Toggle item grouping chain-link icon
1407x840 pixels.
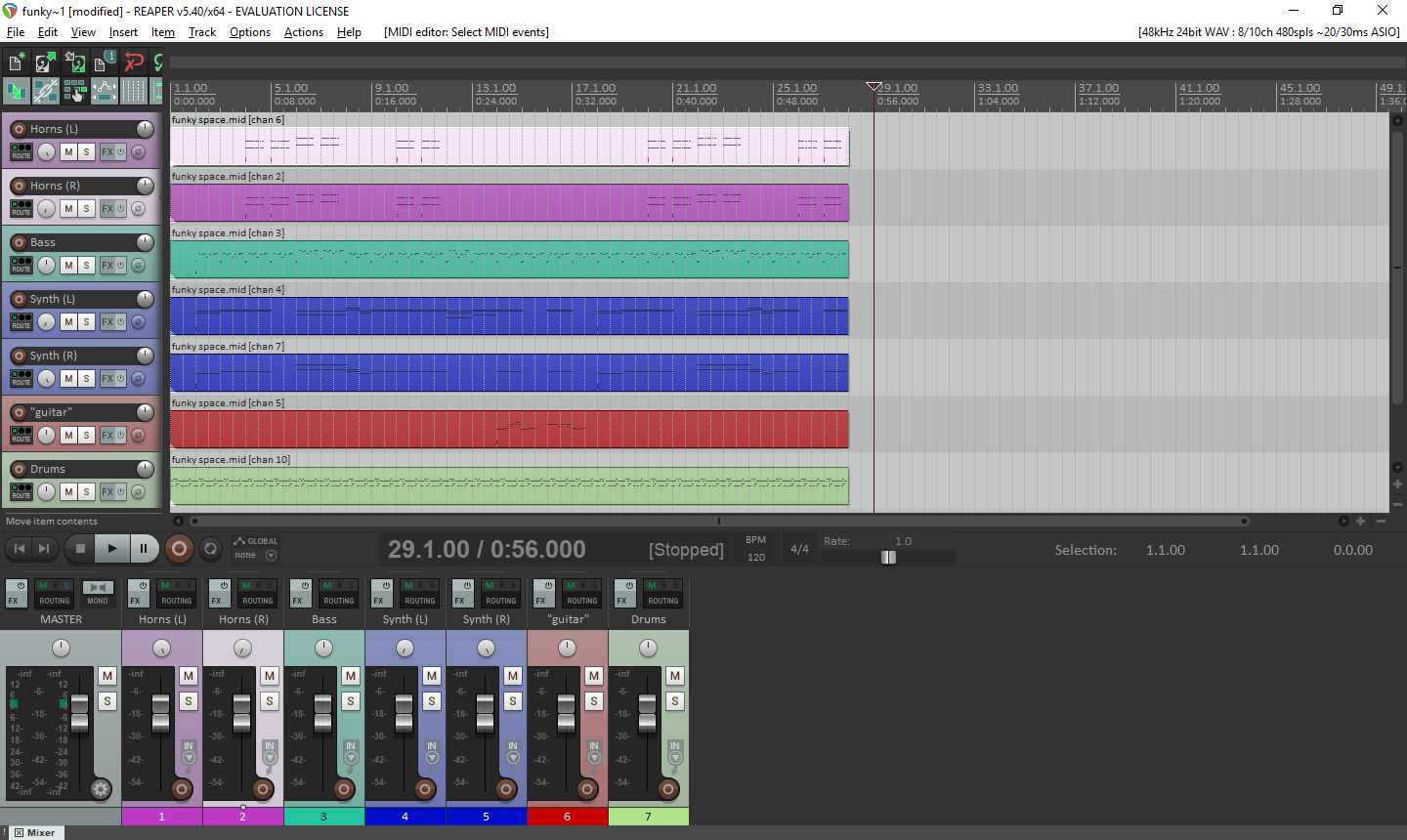pyautogui.click(x=45, y=92)
